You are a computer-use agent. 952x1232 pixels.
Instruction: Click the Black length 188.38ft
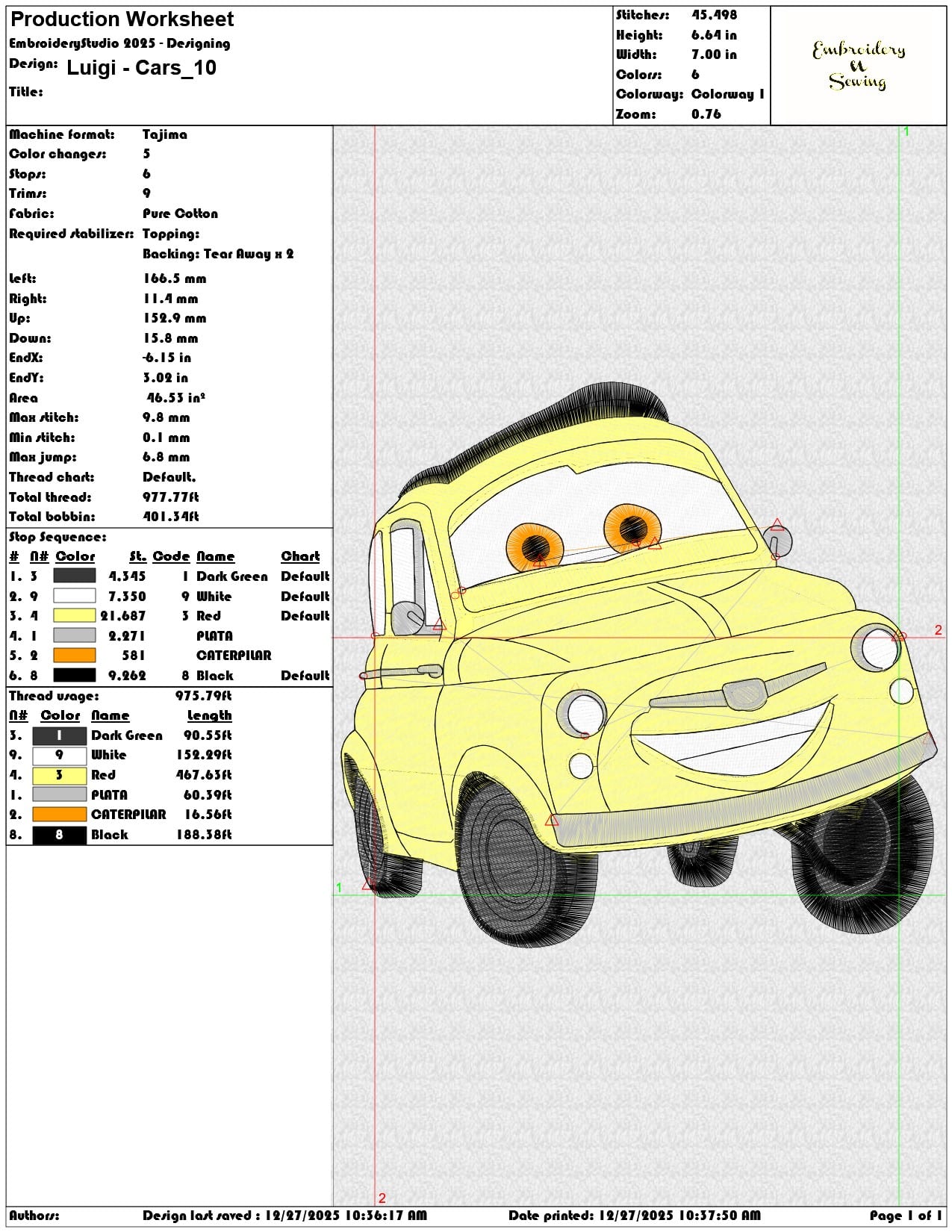click(204, 835)
